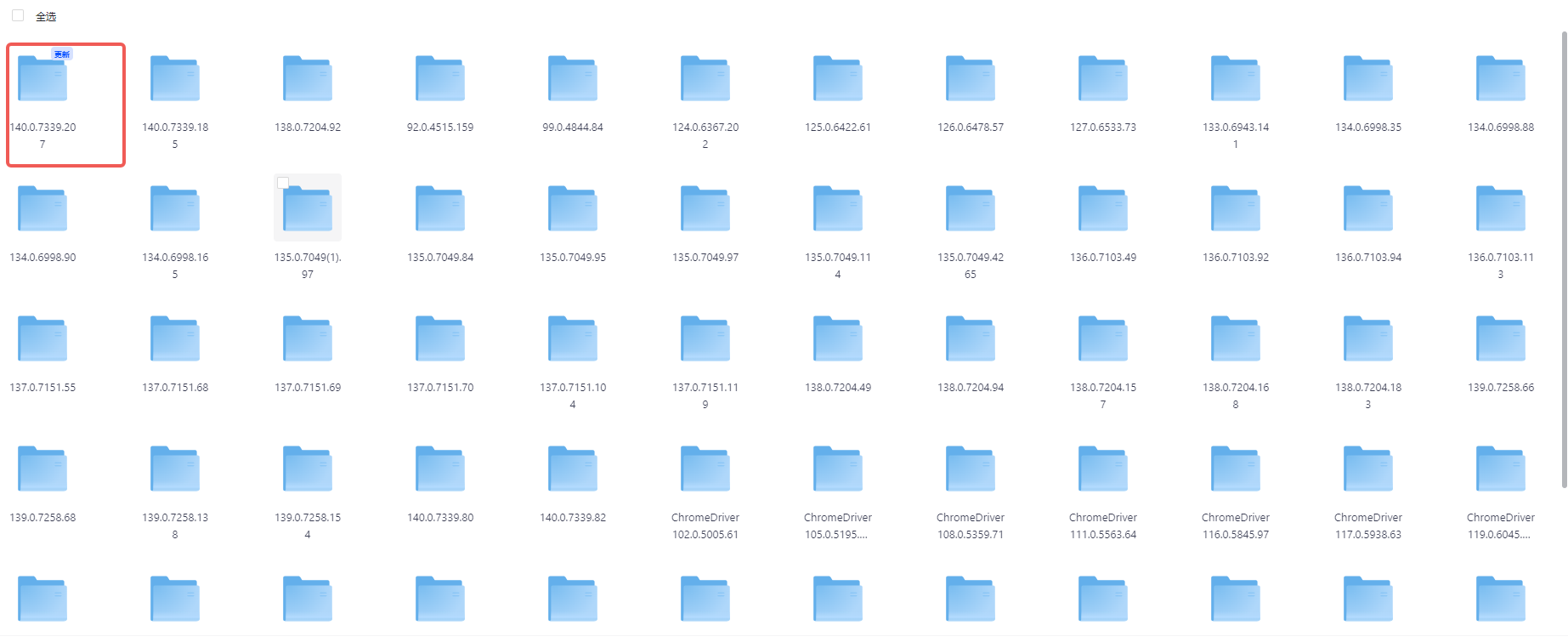Open folder 99.0.4844.84
Image resolution: width=1568 pixels, height=642 pixels.
click(573, 79)
